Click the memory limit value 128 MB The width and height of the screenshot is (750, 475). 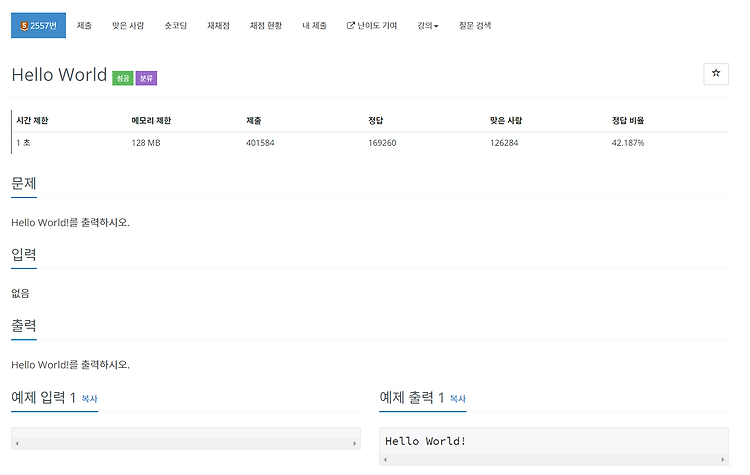pos(146,143)
